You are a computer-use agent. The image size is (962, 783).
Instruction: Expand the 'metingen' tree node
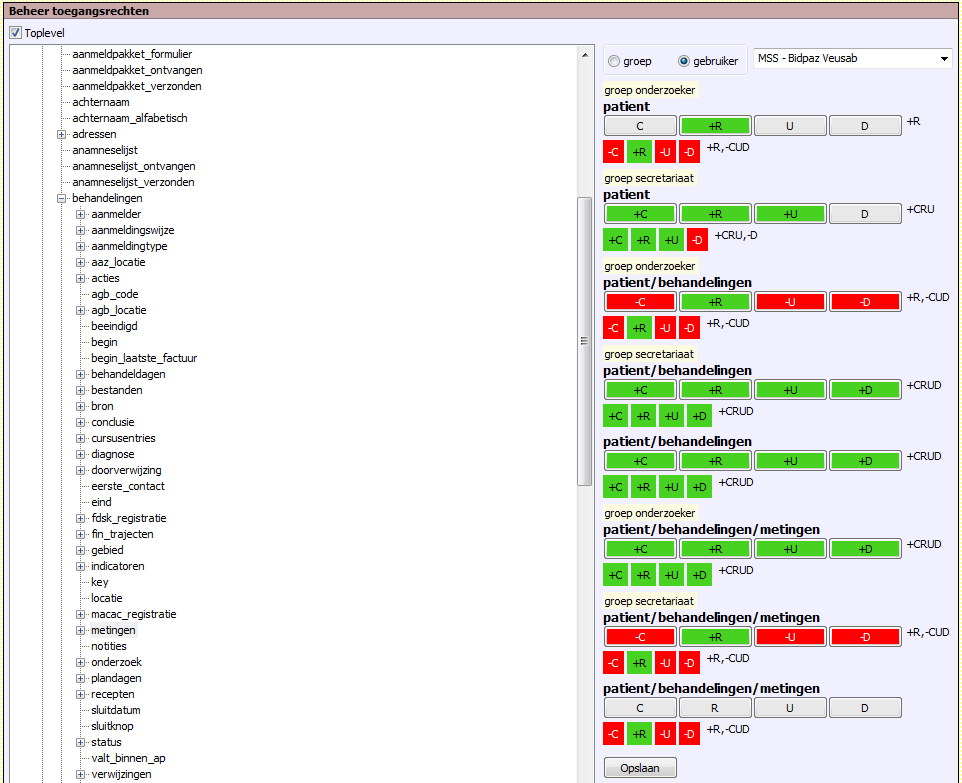81,630
